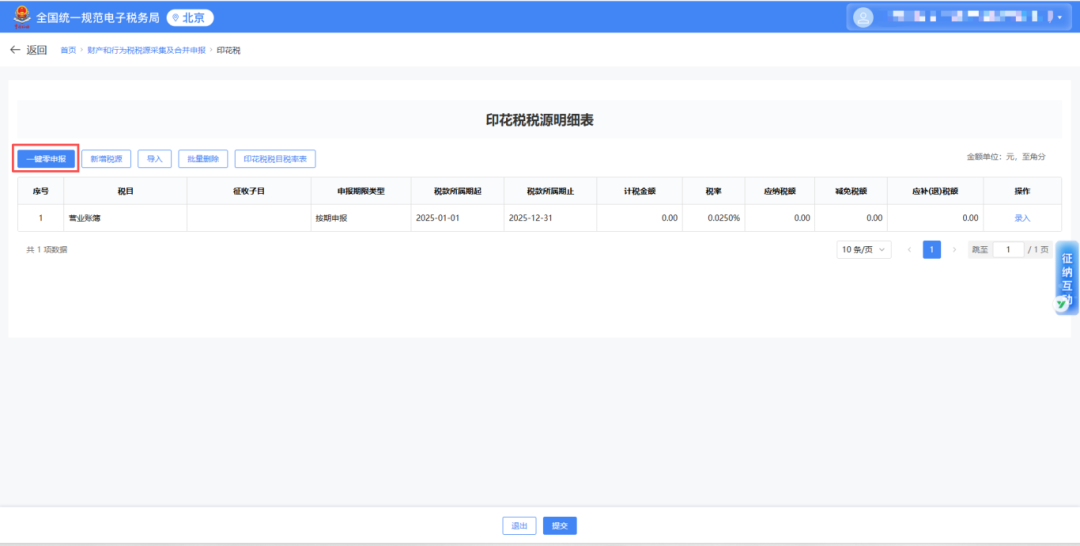1080x546 pixels.
Task: Click the 导入 button
Action: coord(154,158)
